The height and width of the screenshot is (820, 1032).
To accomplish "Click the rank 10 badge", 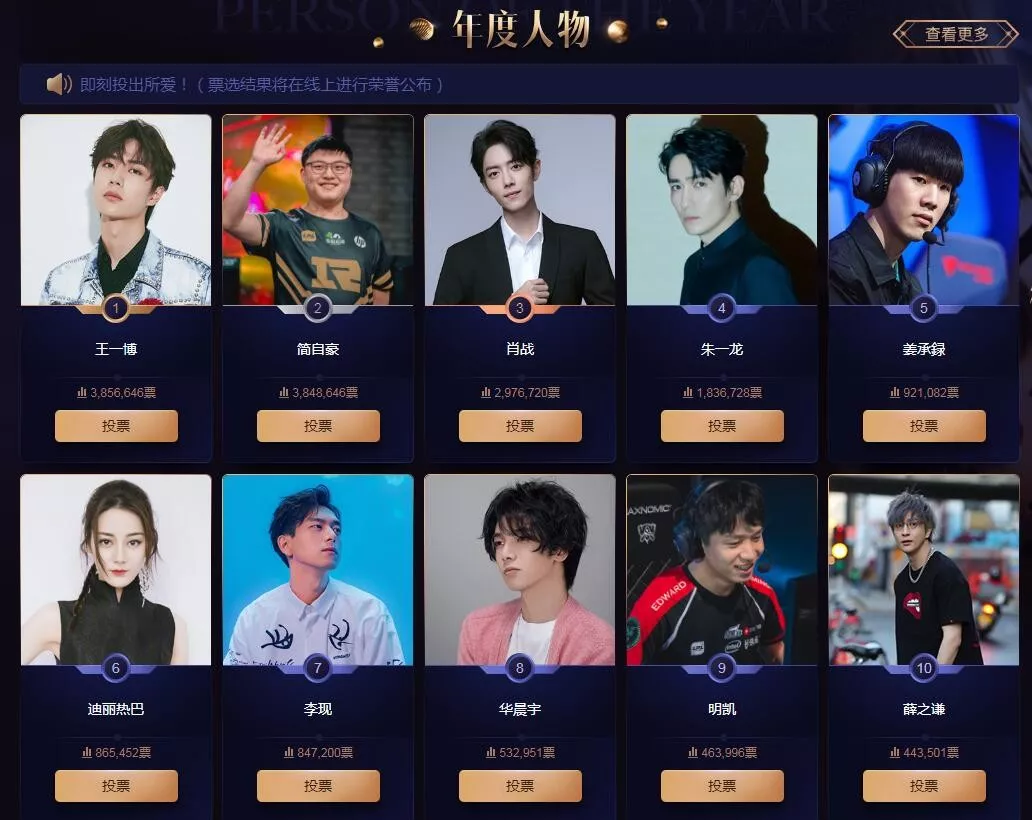I will click(924, 668).
